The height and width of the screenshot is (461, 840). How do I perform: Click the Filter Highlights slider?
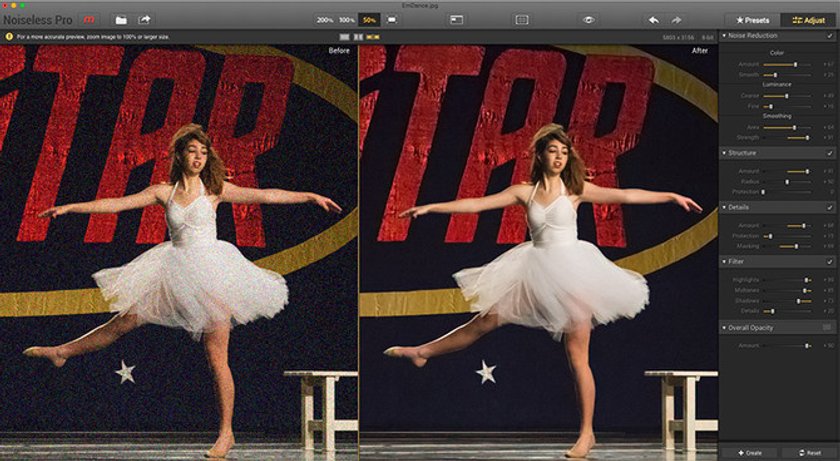click(x=786, y=280)
